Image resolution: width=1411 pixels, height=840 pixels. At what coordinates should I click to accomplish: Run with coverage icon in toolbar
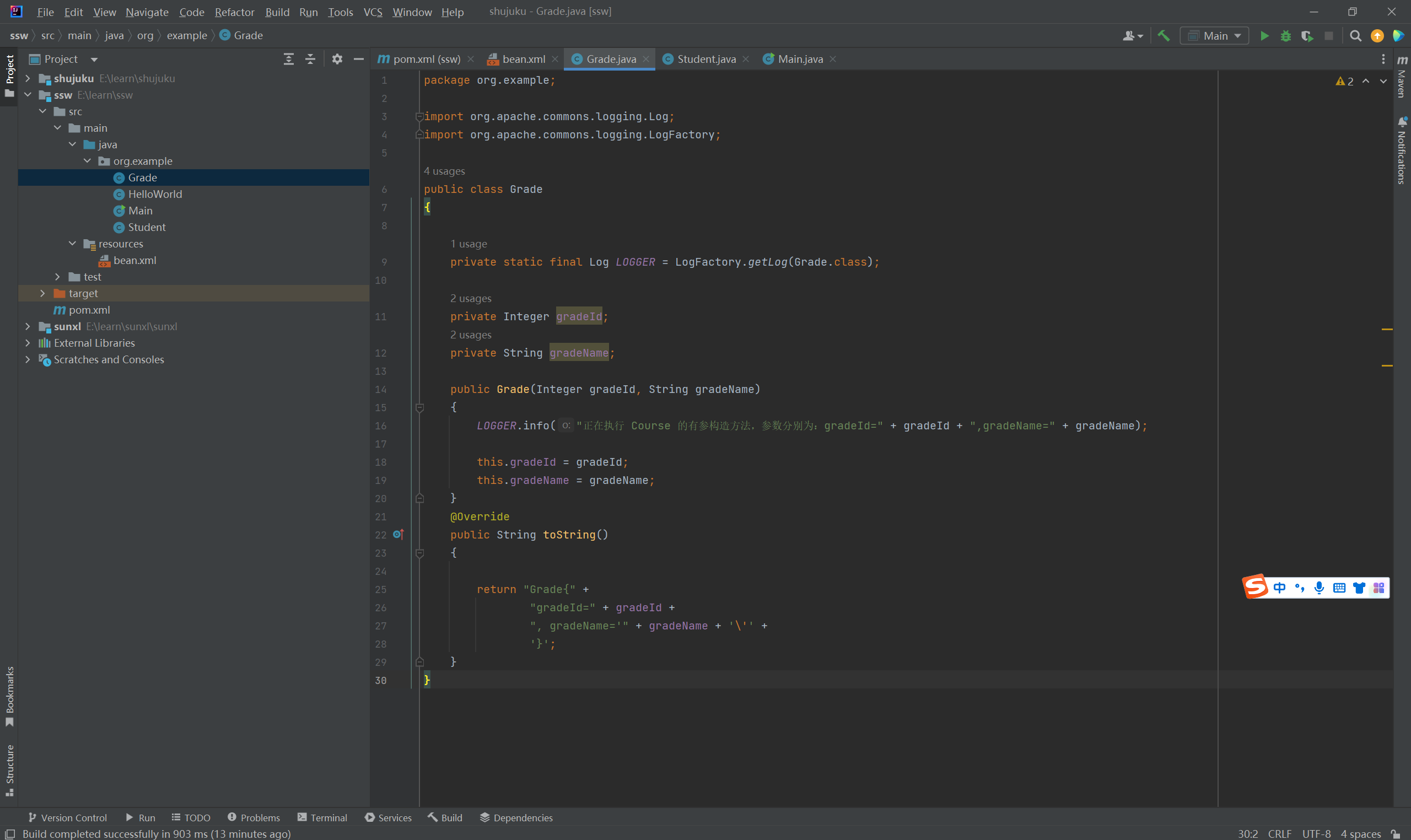[x=1307, y=36]
